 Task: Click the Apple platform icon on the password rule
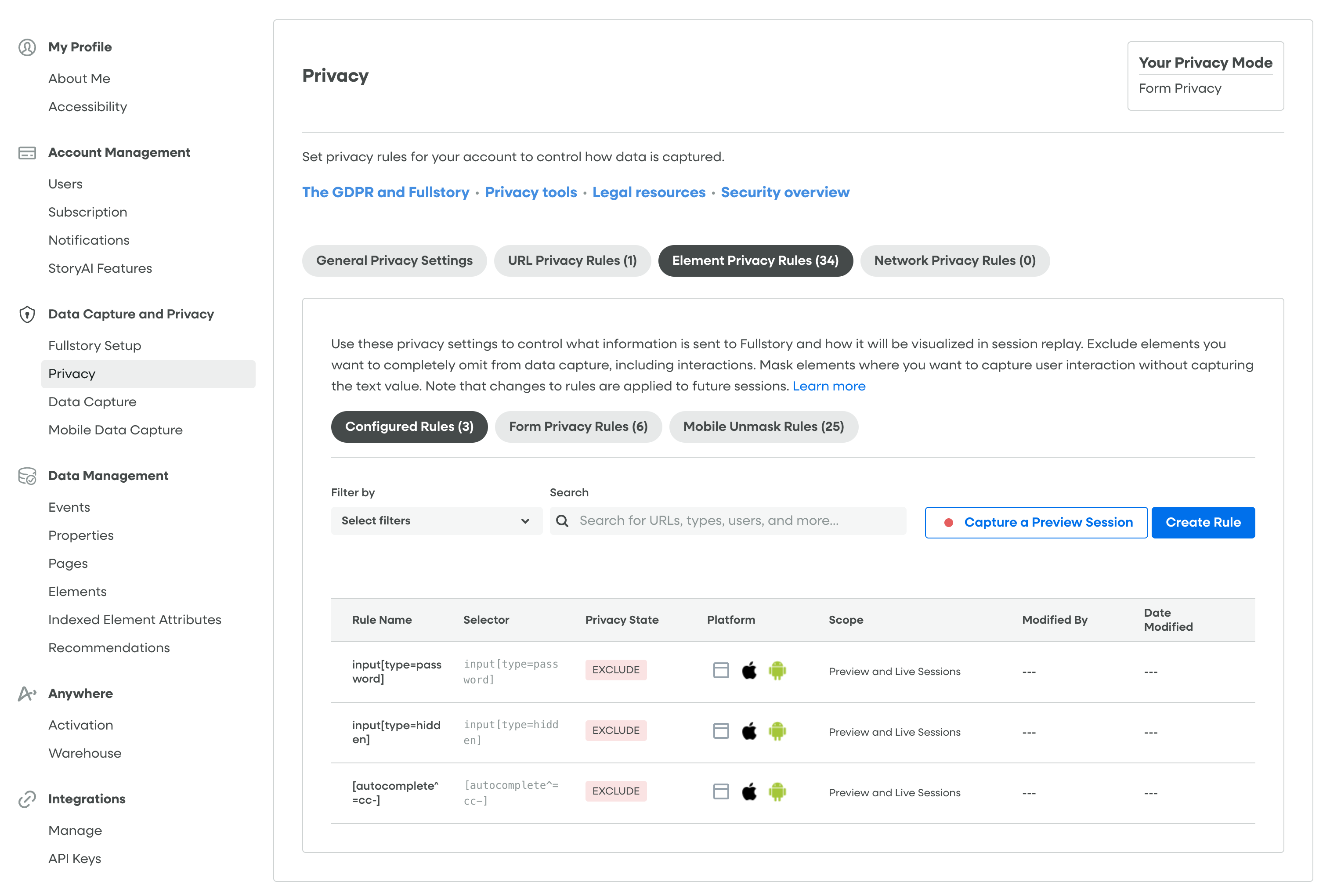tap(749, 670)
